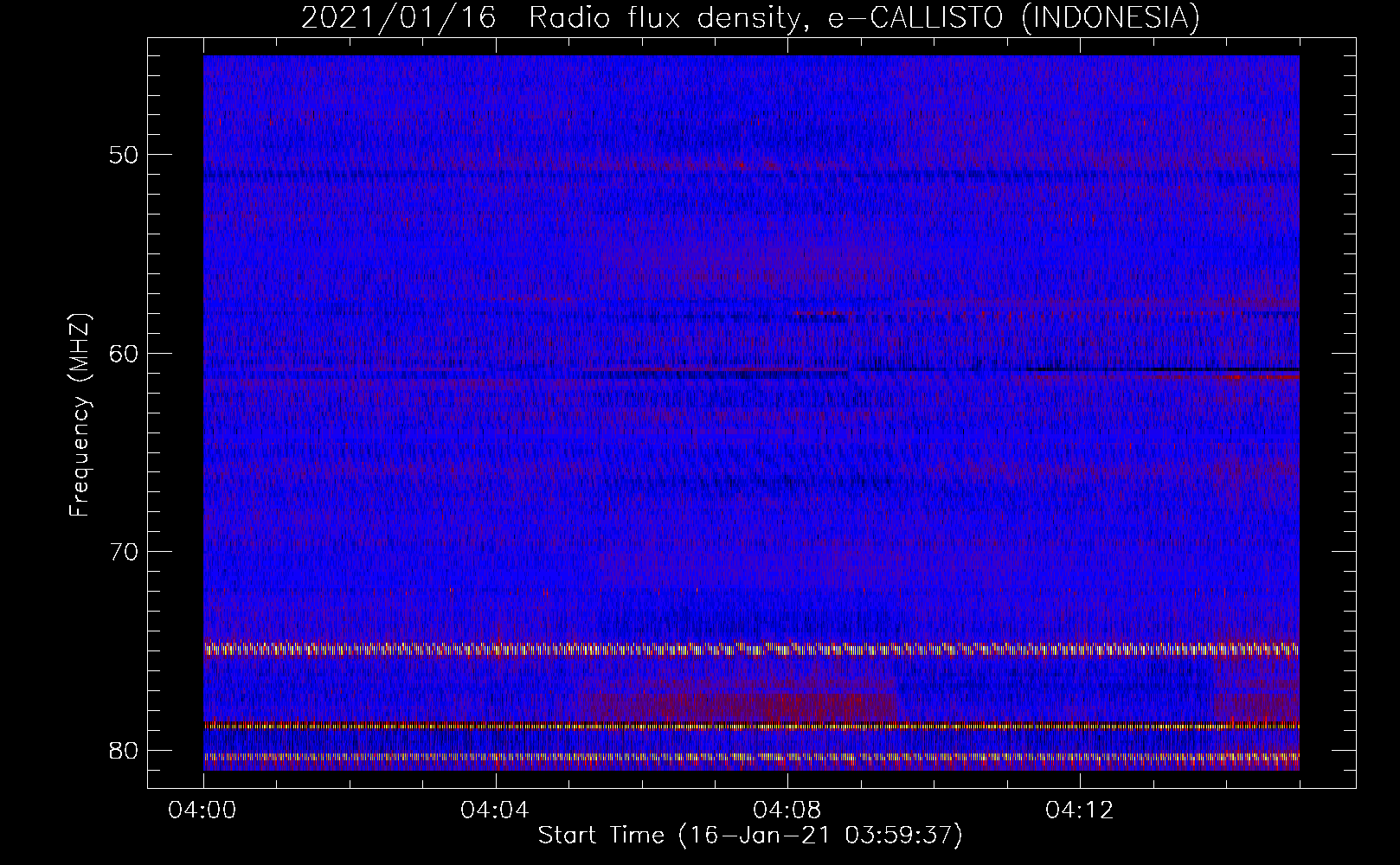Click the 'e-CALLISTO (INDONESIA)' title text
This screenshot has width=1400, height=865.
(x=1014, y=17)
